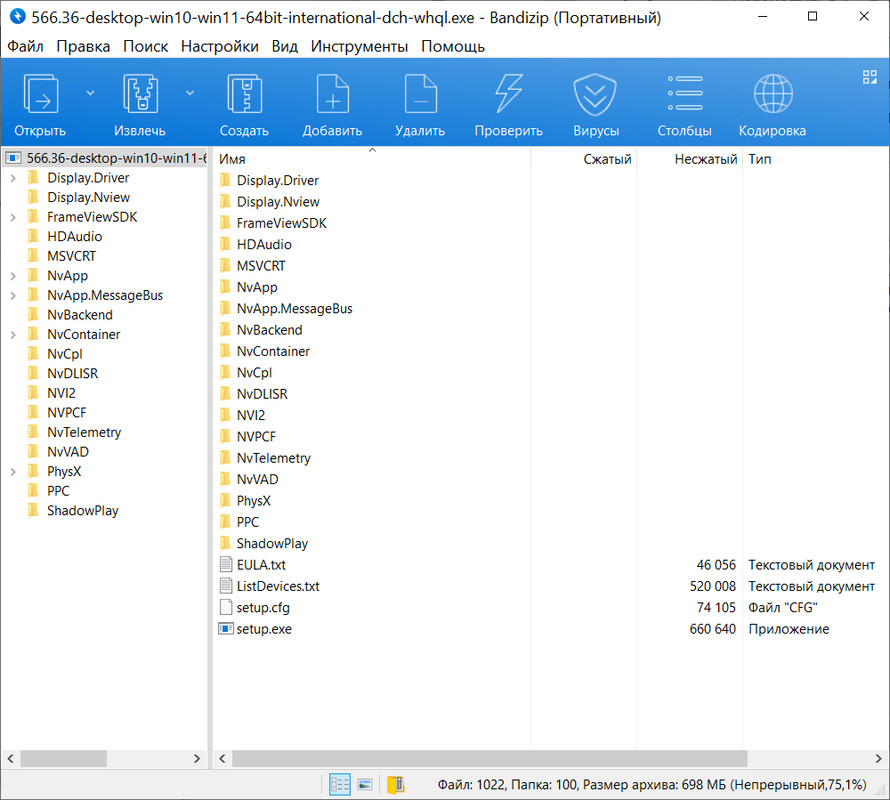This screenshot has width=890, height=800.
Task: Sort by the Тип column header
Action: [816, 159]
